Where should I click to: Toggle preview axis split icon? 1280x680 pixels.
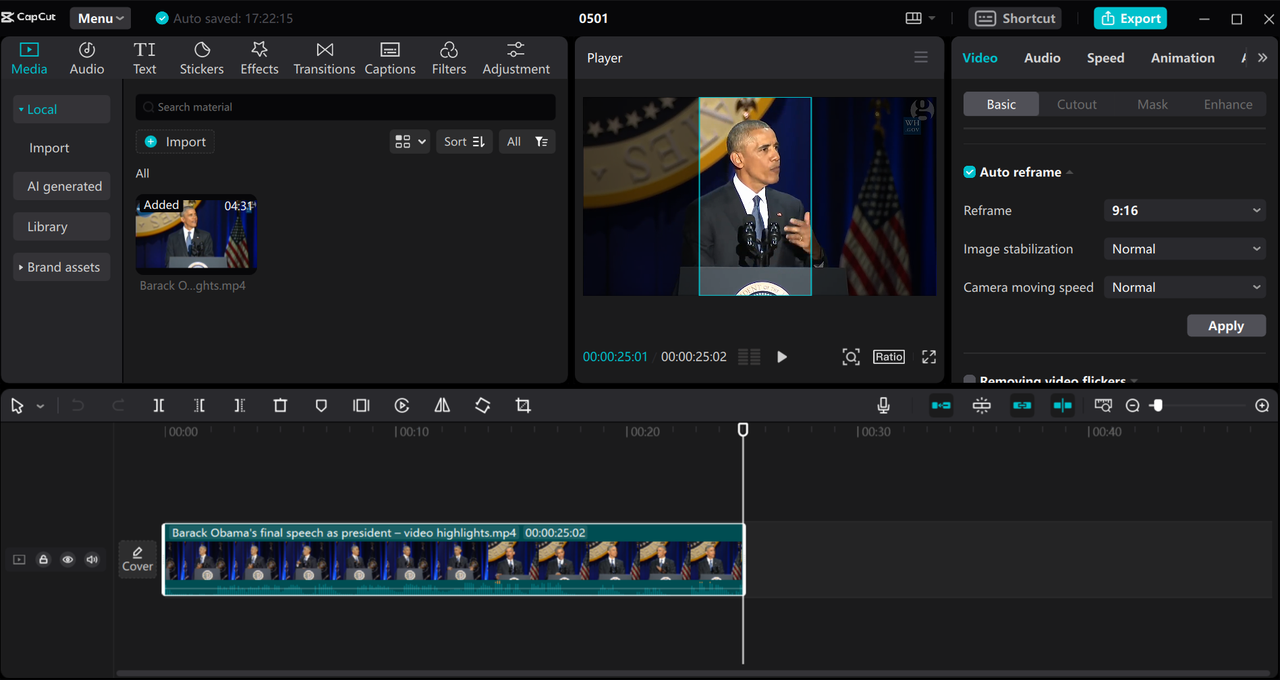point(1062,405)
